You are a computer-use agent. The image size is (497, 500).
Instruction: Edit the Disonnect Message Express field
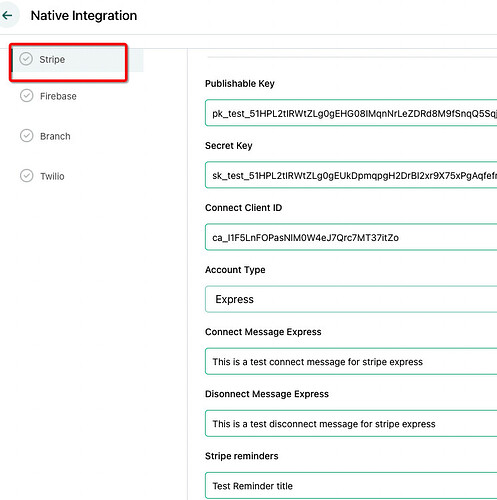[351, 423]
